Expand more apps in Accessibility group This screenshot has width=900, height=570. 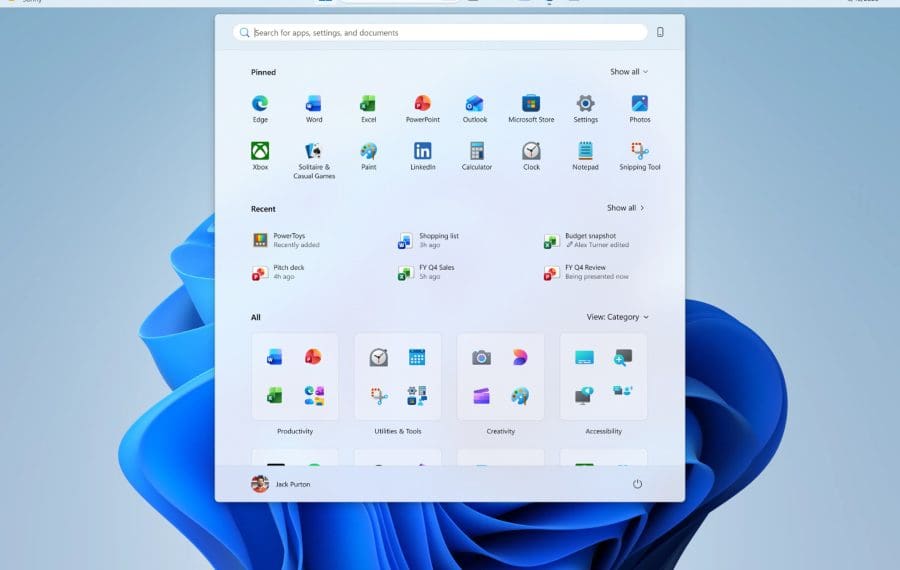coord(622,391)
